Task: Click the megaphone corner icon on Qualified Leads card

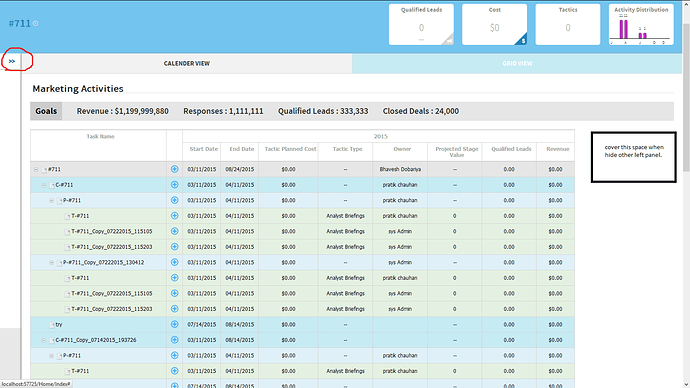Action: (449, 40)
